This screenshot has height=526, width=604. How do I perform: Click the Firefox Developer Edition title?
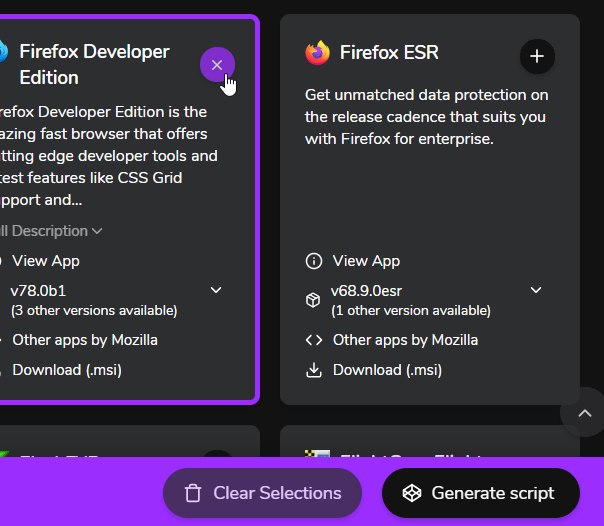click(94, 65)
